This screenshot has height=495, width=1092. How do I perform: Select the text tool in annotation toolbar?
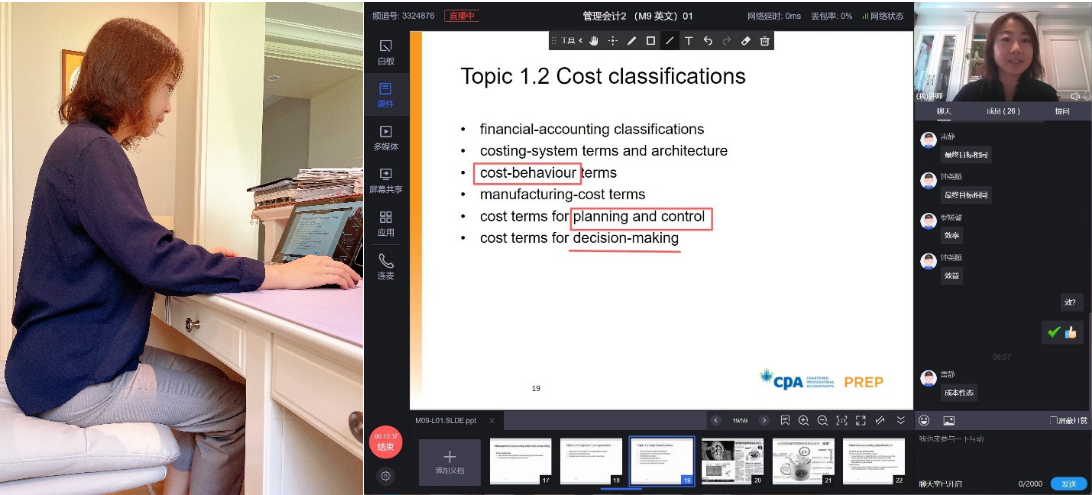pos(688,41)
